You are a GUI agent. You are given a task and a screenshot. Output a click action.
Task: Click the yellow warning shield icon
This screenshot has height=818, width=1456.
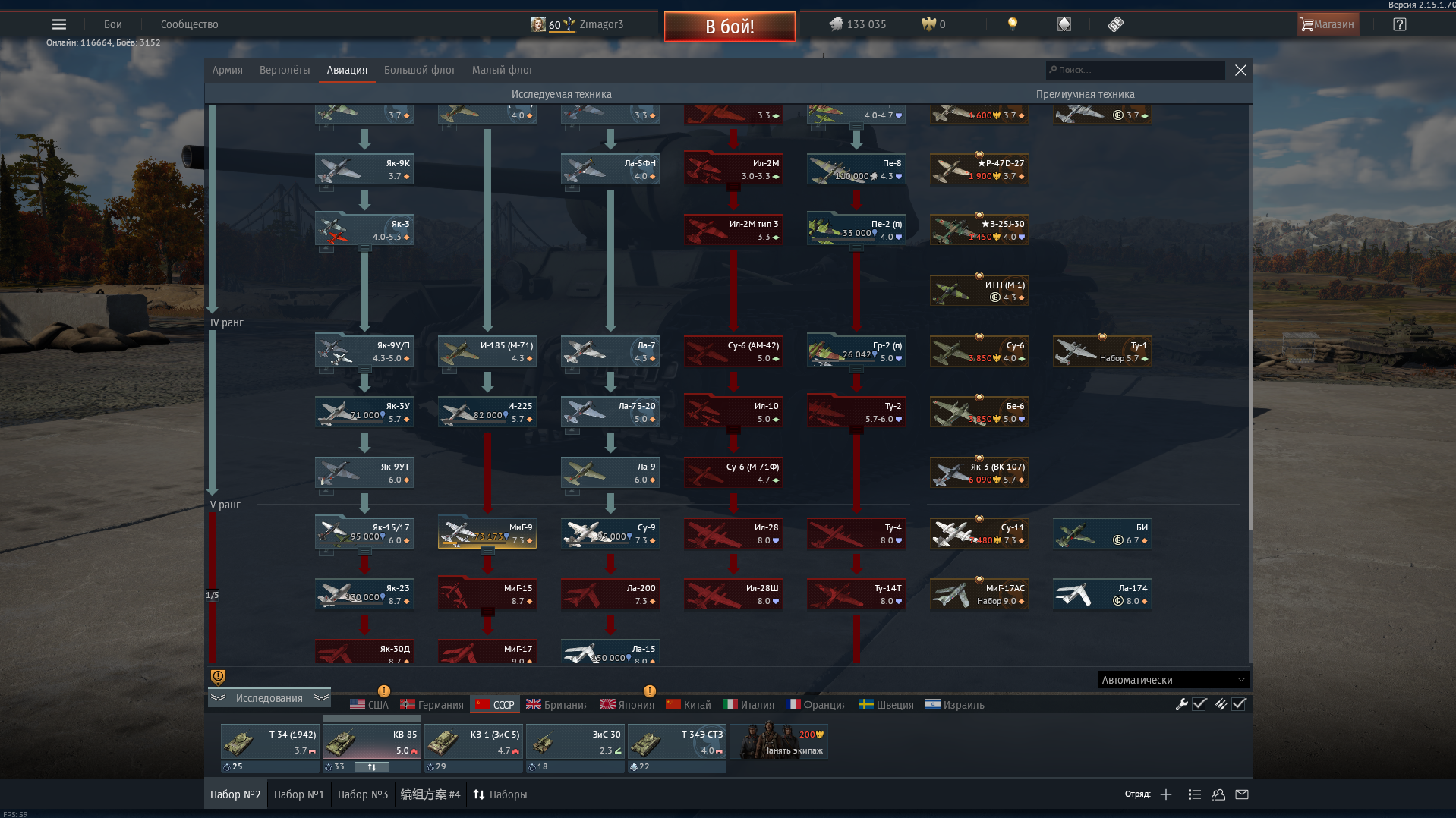(218, 676)
